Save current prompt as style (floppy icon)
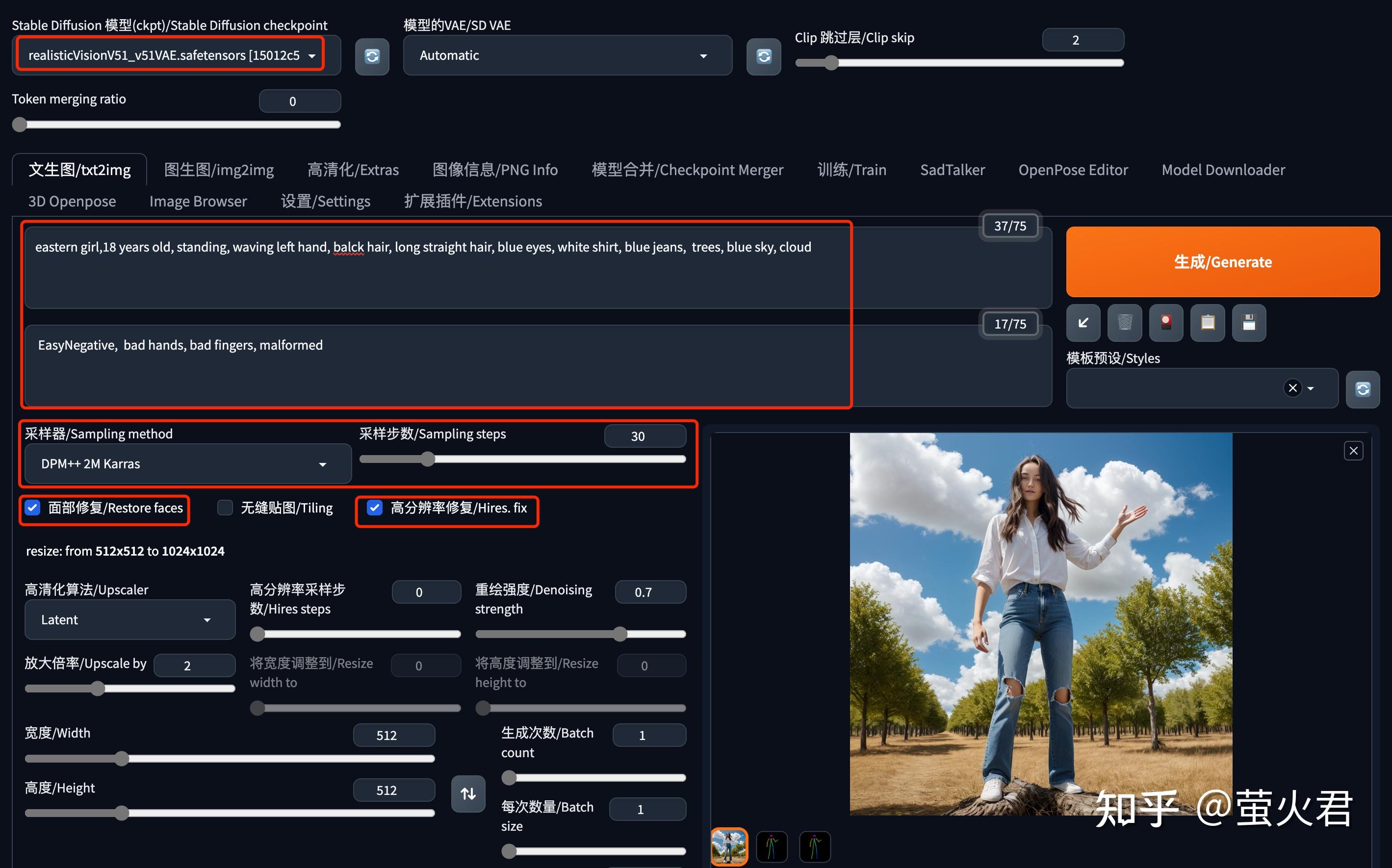The image size is (1392, 868). click(x=1248, y=323)
